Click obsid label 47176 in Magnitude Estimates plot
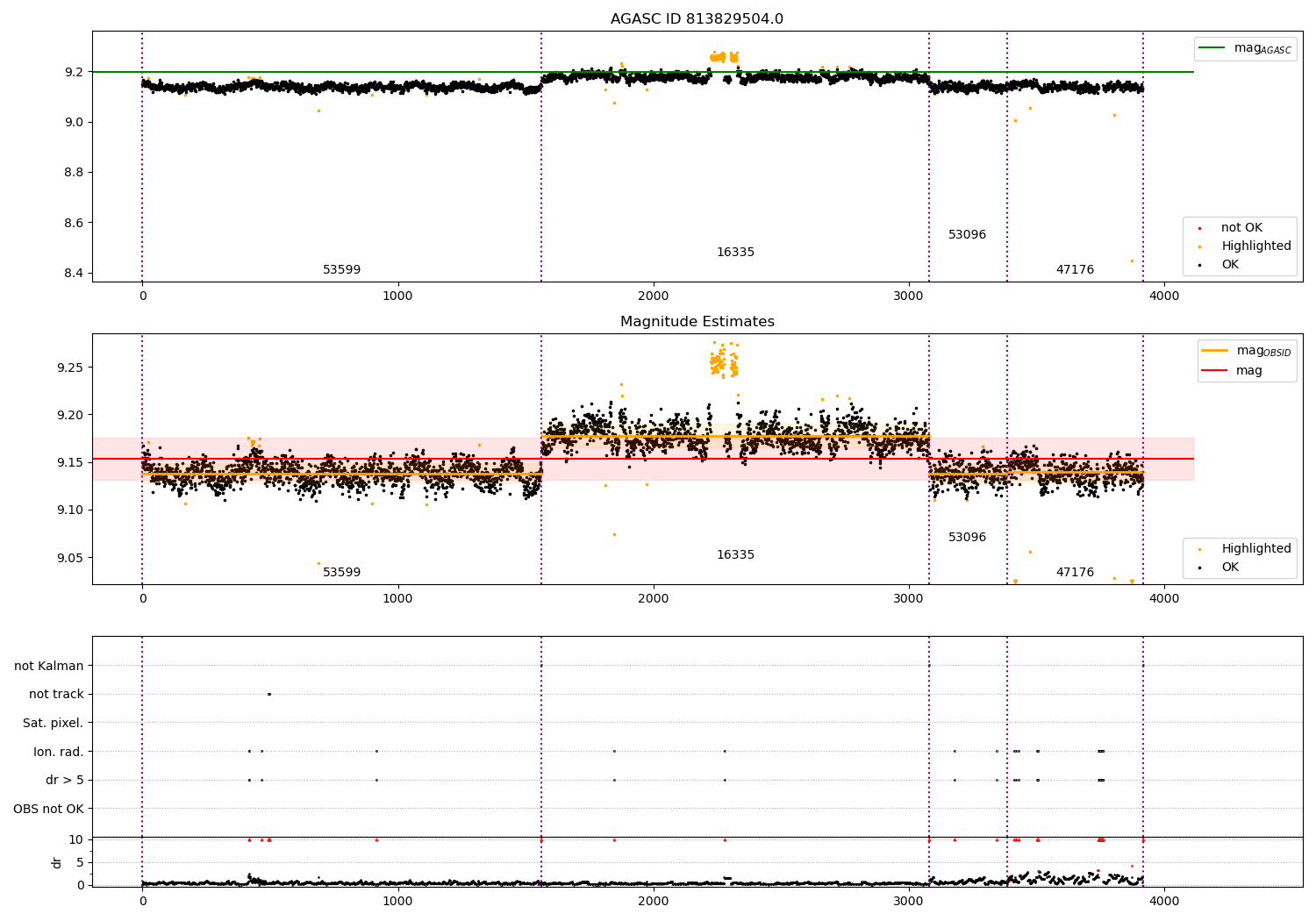Image resolution: width=1316 pixels, height=921 pixels. 1075,573
